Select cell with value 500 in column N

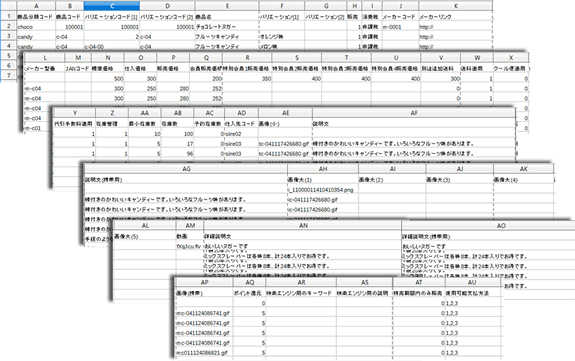pyautogui.click(x=108, y=79)
